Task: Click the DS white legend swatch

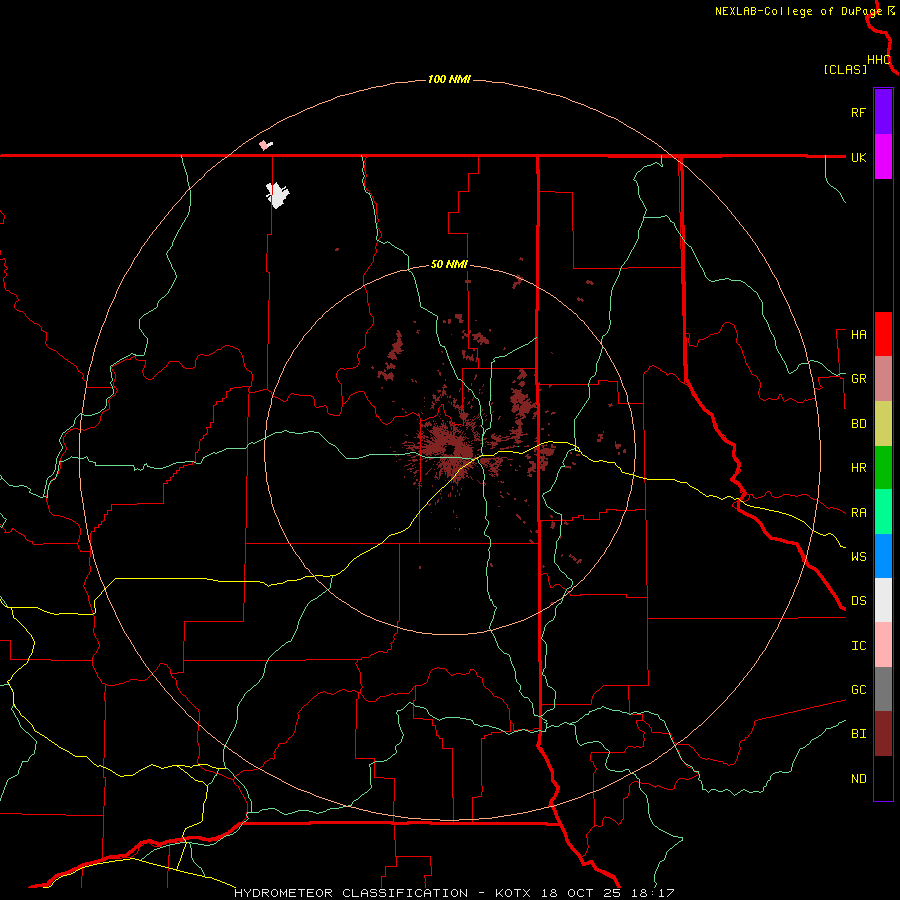Action: (883, 600)
